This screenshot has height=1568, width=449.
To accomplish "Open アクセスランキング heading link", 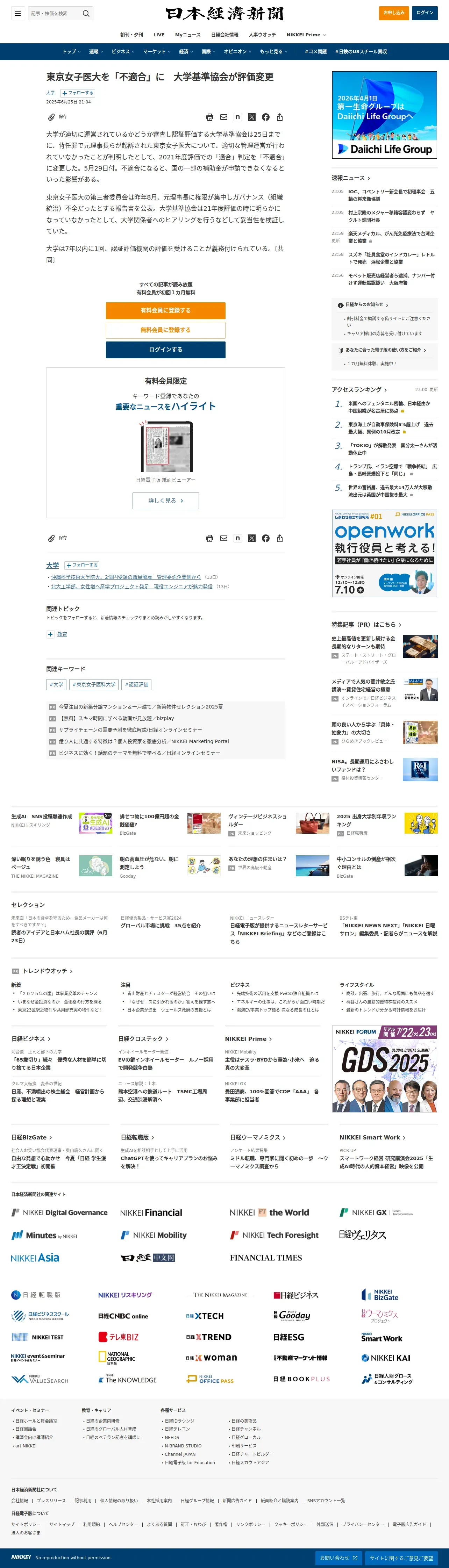I will click(x=359, y=390).
